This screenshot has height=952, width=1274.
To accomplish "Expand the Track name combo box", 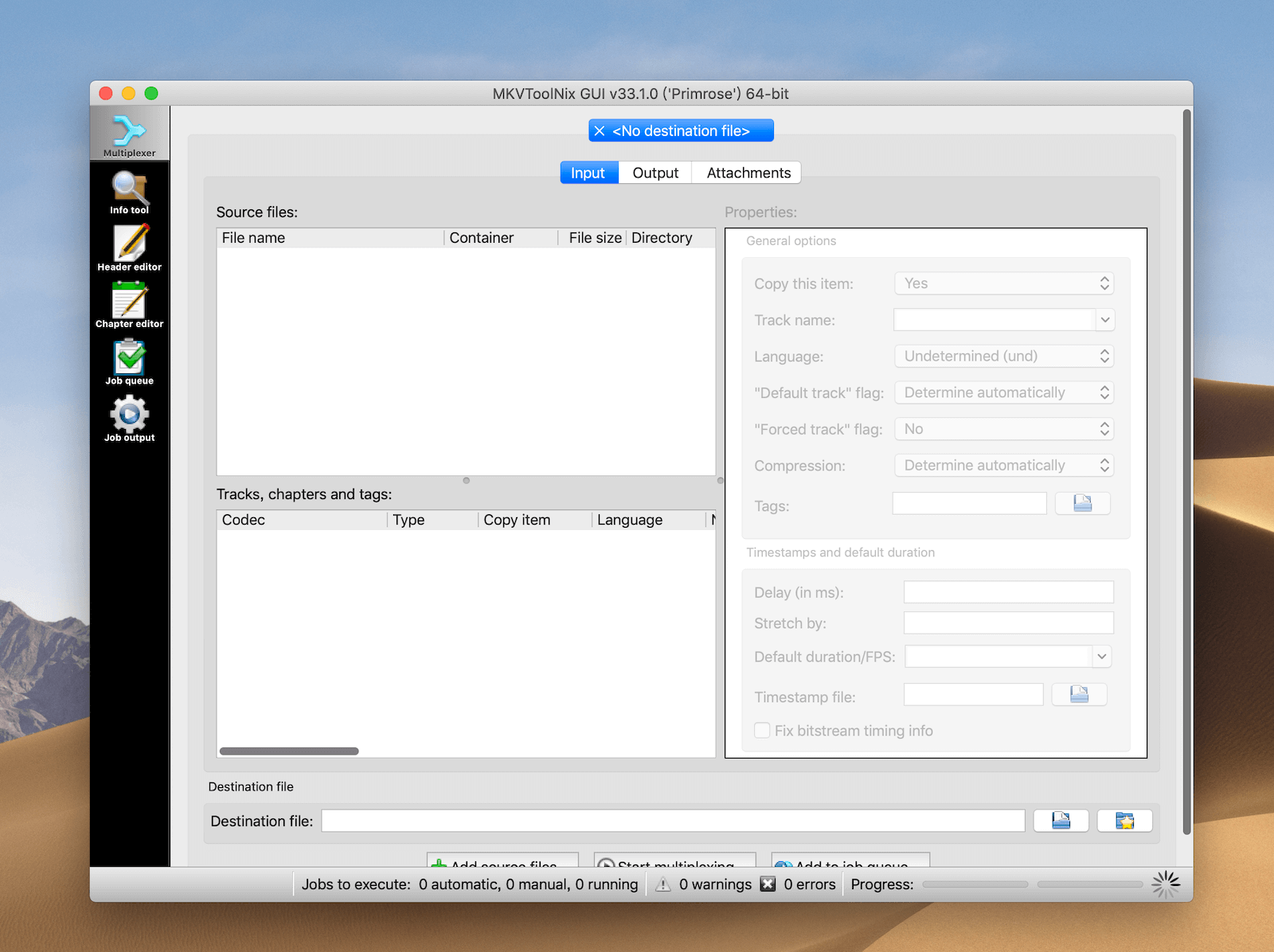I will click(1104, 320).
